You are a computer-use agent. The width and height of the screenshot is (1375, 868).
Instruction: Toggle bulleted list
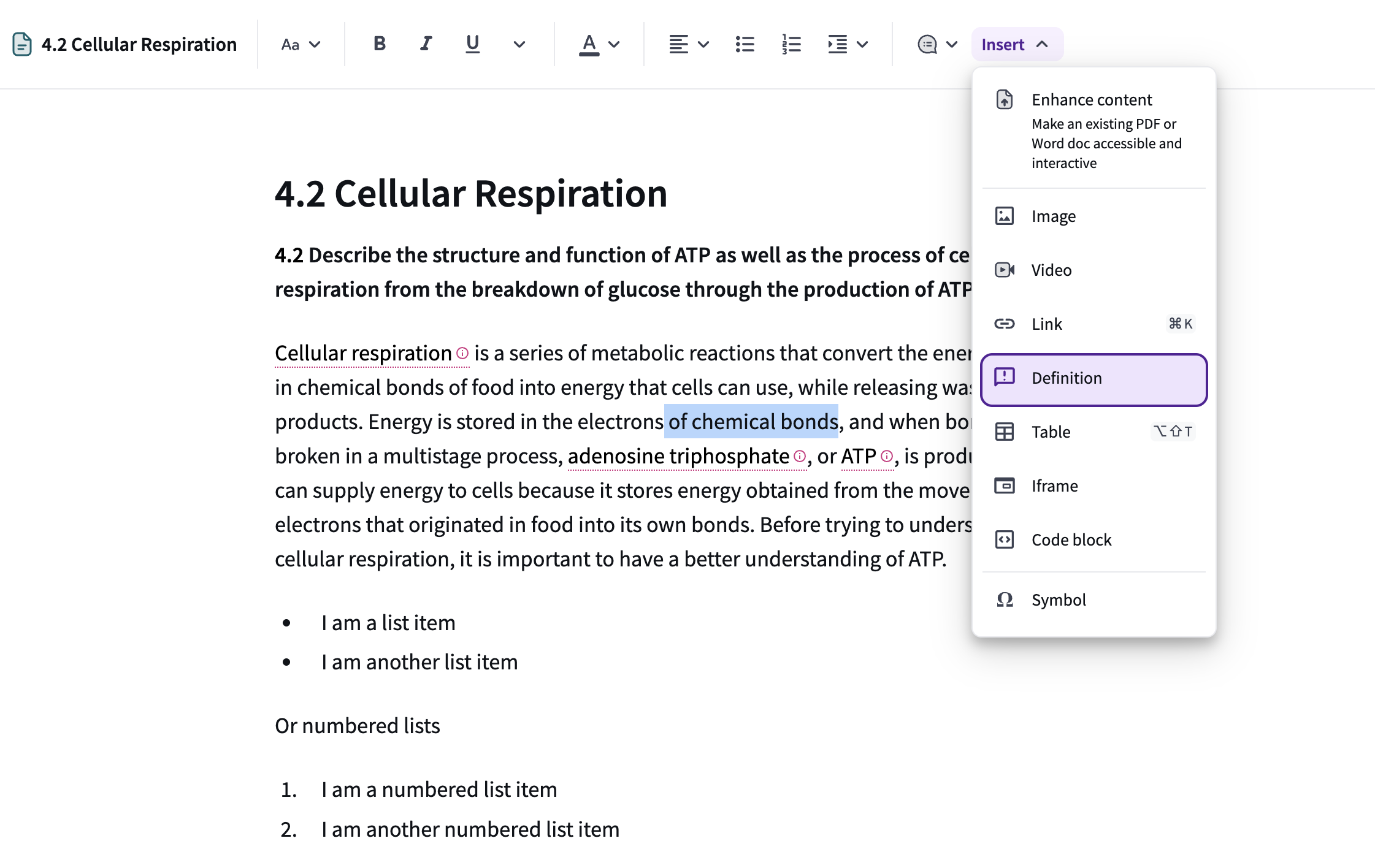[745, 44]
